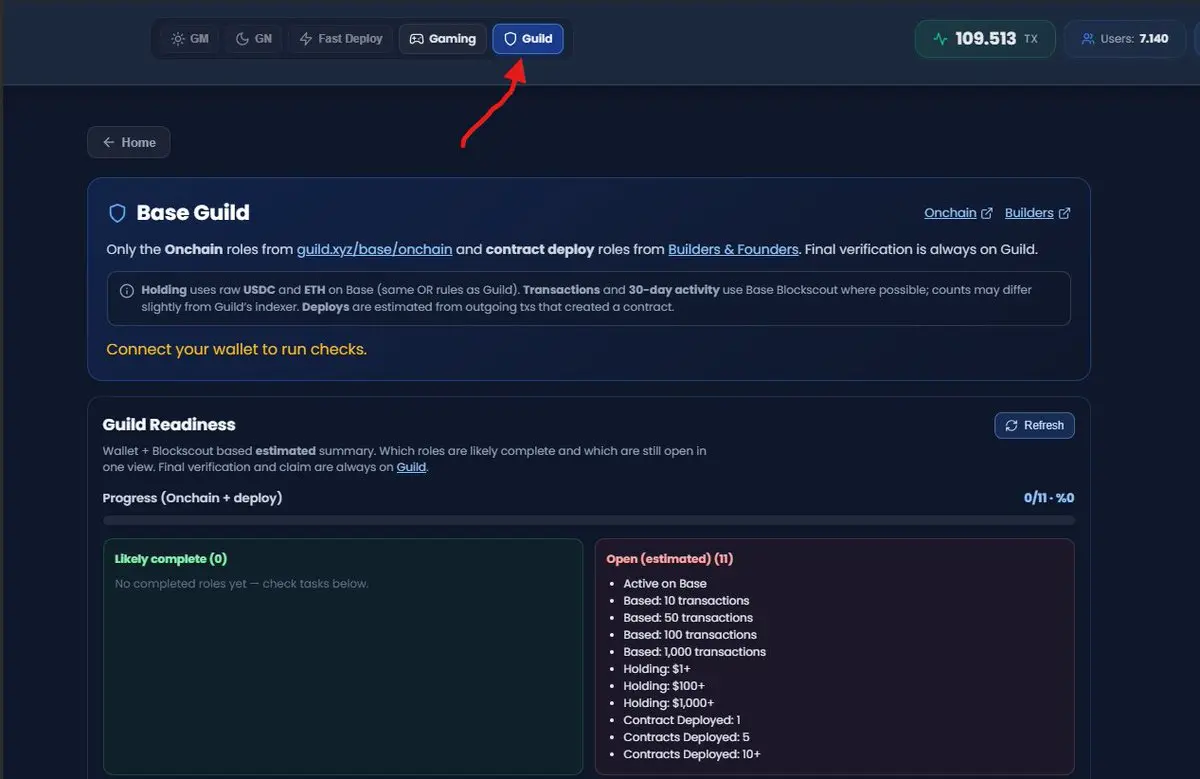The image size is (1200, 779).
Task: Open the Guild link in readiness description
Action: pyautogui.click(x=411, y=467)
